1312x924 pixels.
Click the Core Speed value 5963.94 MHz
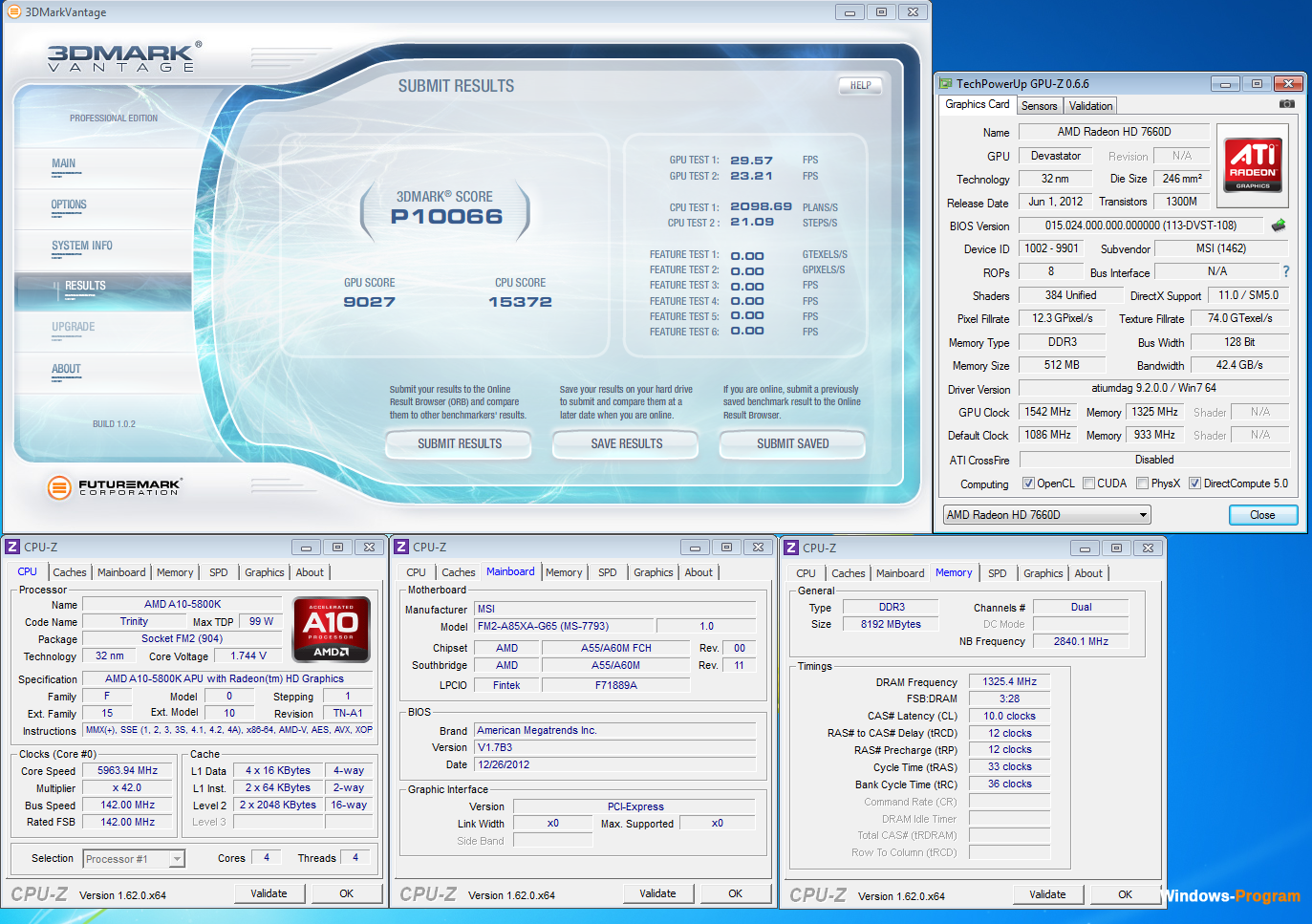(x=127, y=770)
